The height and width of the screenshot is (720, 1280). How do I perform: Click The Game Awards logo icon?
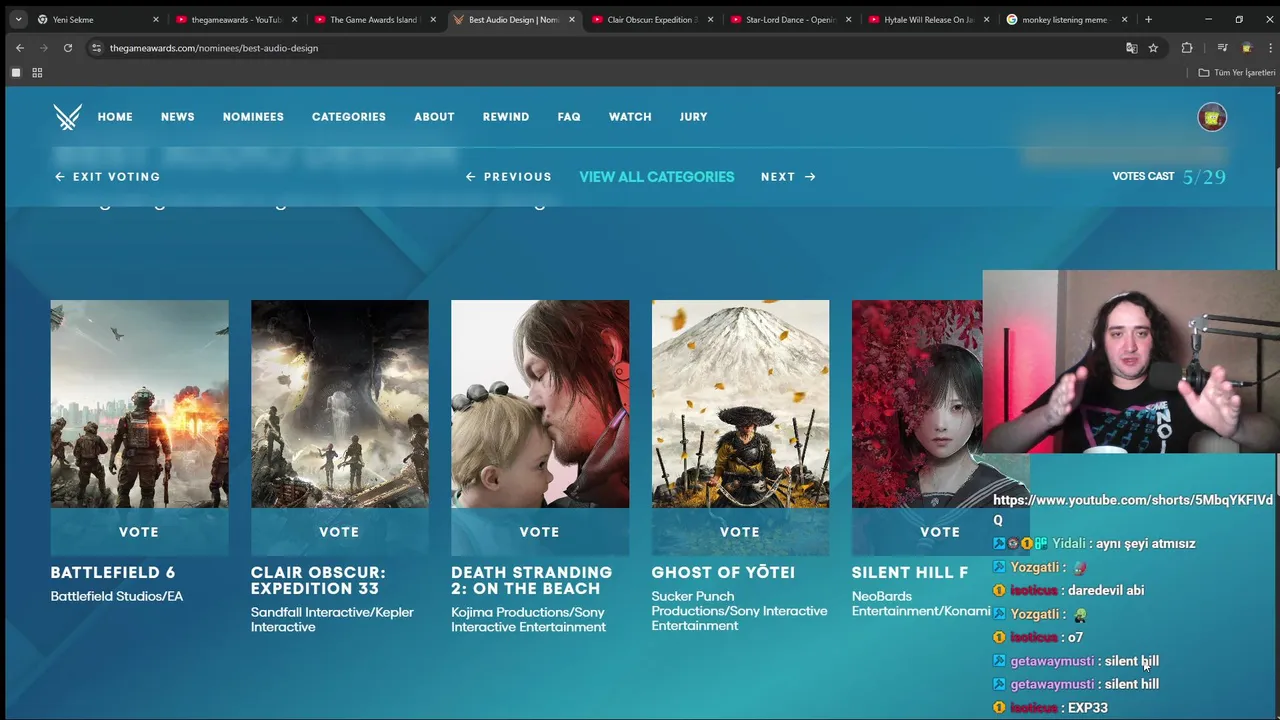[68, 117]
